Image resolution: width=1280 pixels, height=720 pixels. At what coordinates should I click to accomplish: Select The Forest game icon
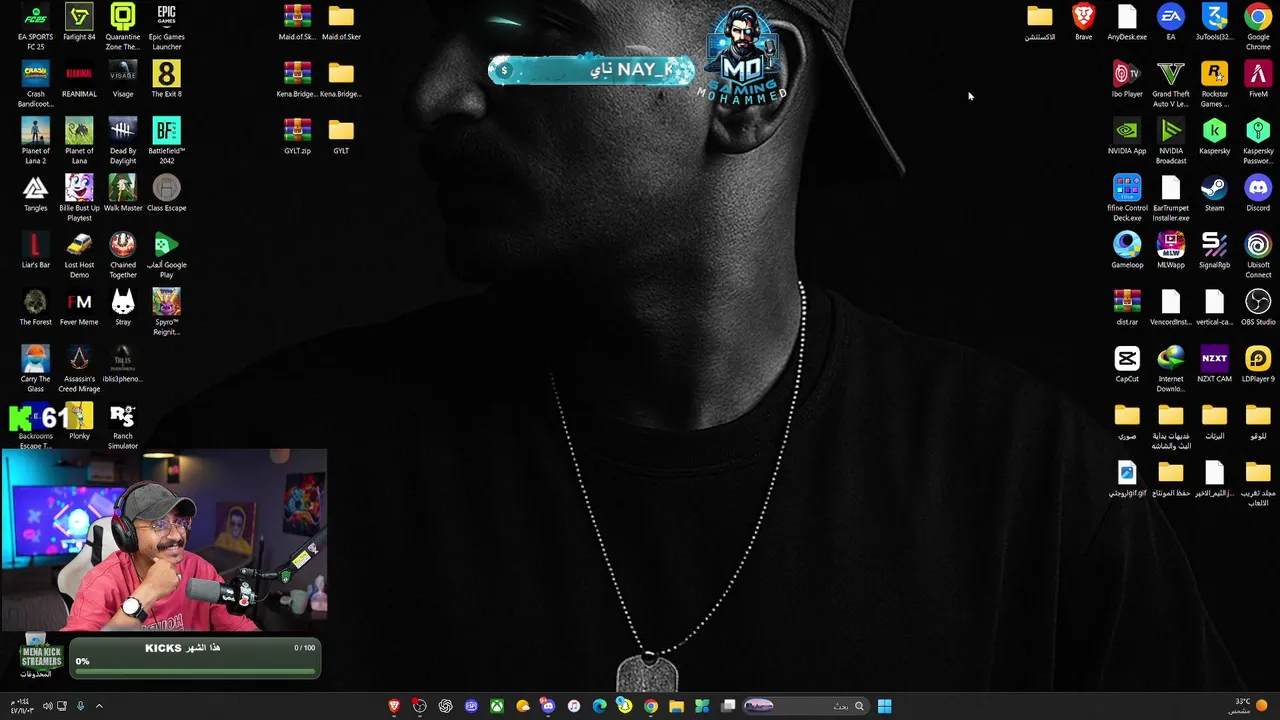click(35, 308)
